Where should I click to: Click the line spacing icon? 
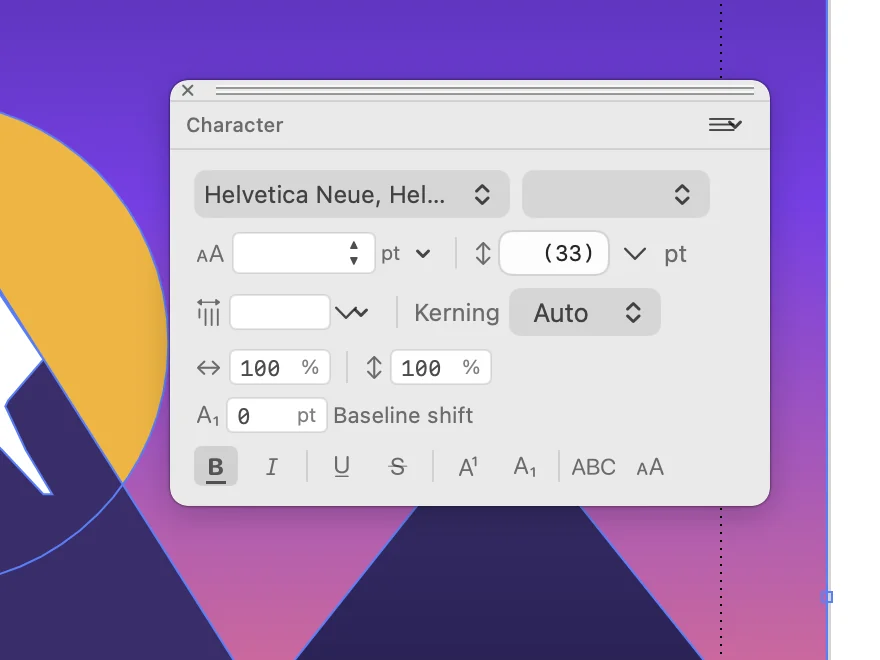tap(483, 254)
